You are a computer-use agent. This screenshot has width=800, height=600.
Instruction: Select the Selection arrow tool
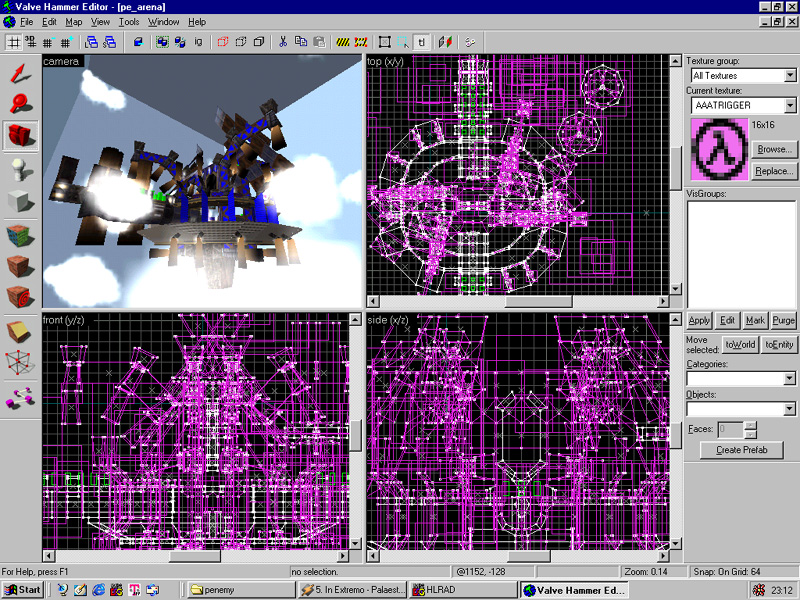point(19,74)
